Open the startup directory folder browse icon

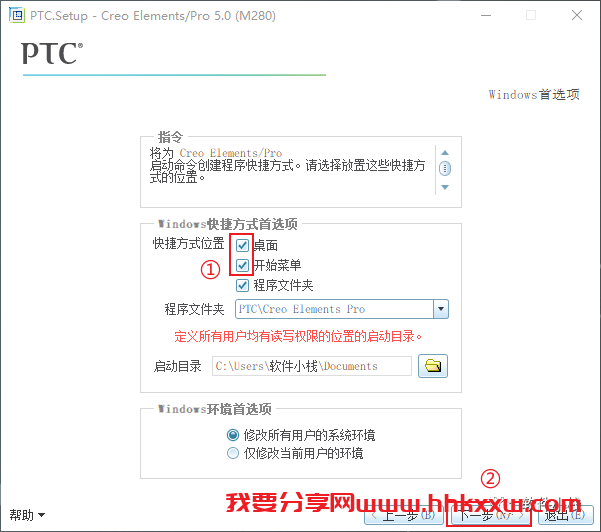432,366
